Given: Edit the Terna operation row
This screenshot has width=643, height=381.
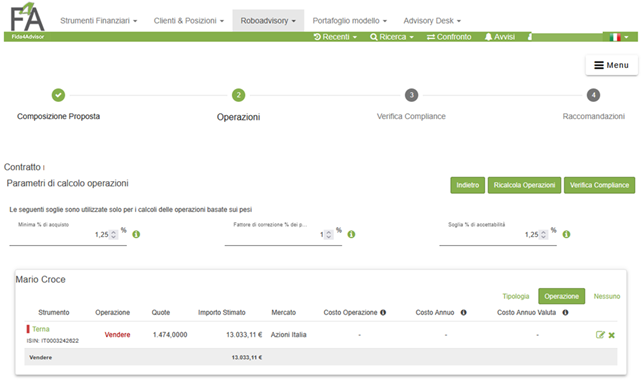Looking at the screenshot, I should point(600,335).
